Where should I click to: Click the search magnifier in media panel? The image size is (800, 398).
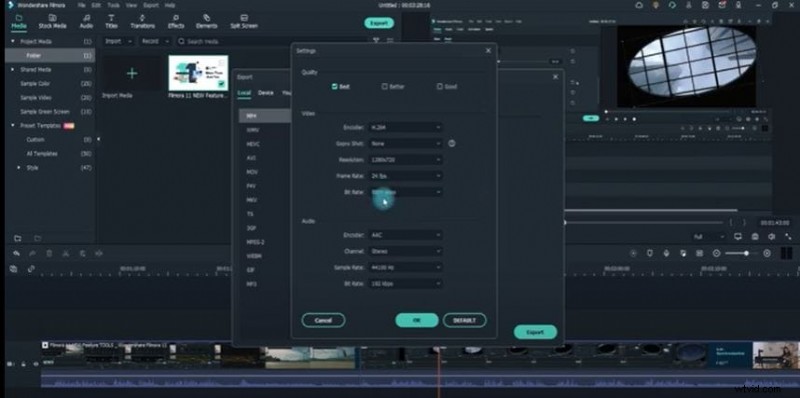coord(181,41)
